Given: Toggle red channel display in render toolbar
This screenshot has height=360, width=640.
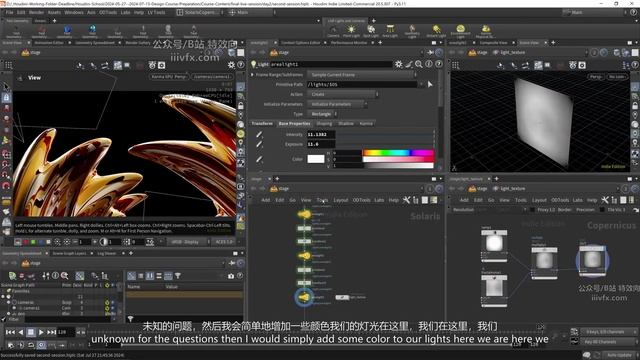Looking at the screenshot, I should tap(26, 242).
